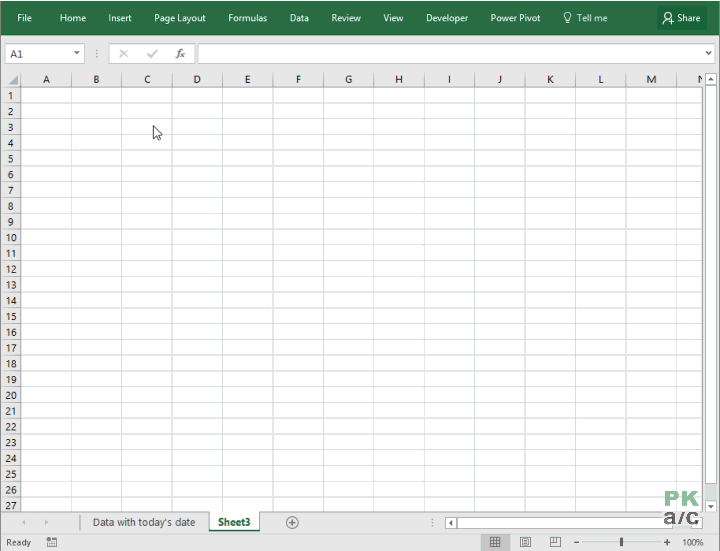Viewport: 720px width, 551px height.
Task: Expand the Name Box dropdown arrow
Action: pos(77,53)
